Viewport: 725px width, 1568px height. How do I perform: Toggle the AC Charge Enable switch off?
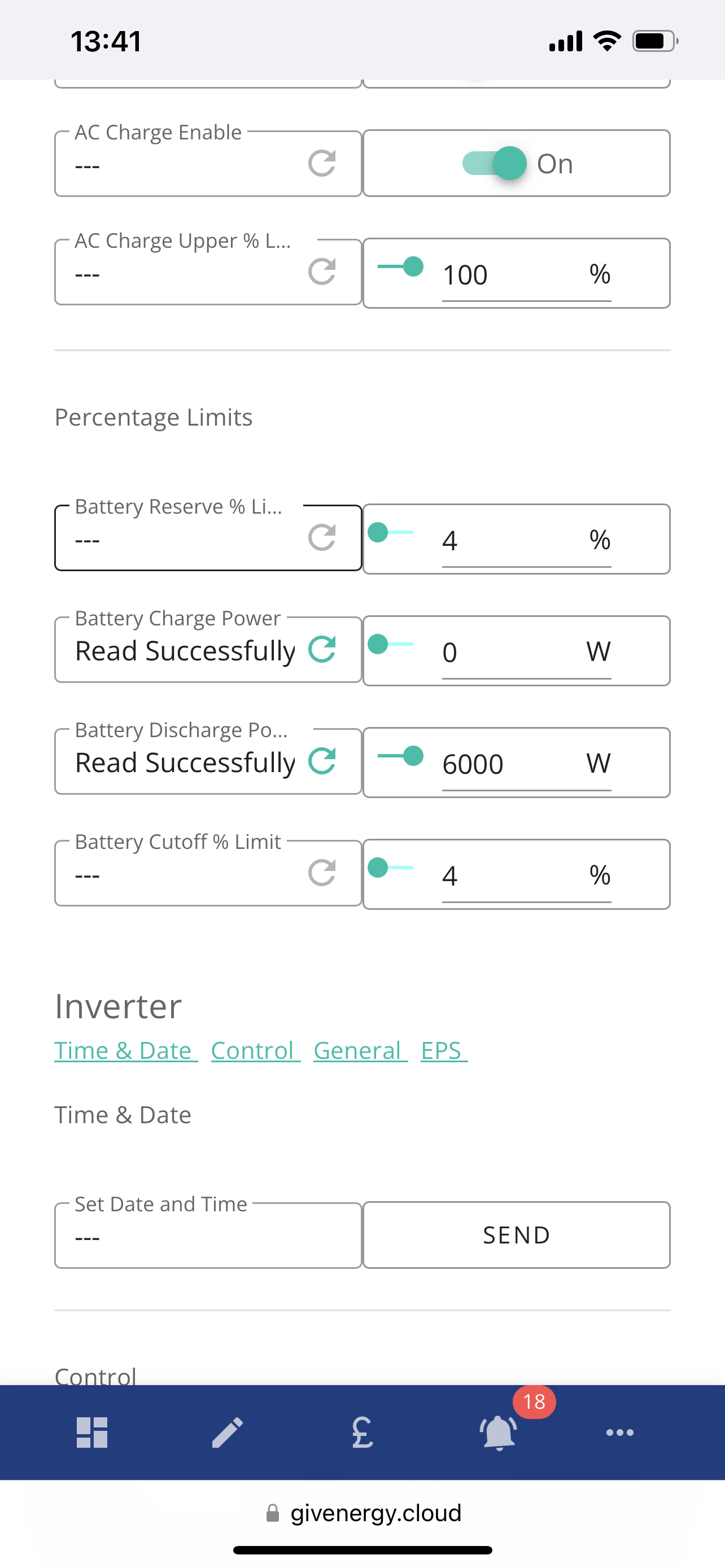tap(494, 163)
